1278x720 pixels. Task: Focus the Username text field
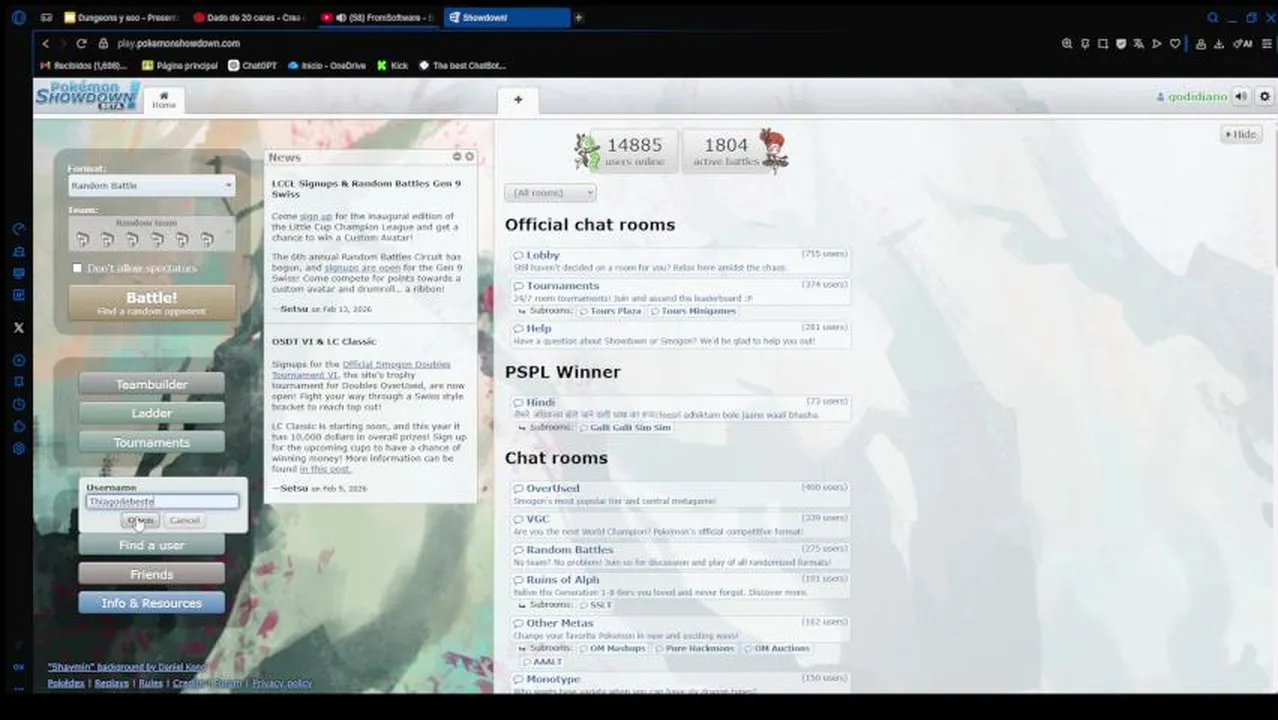pyautogui.click(x=162, y=502)
